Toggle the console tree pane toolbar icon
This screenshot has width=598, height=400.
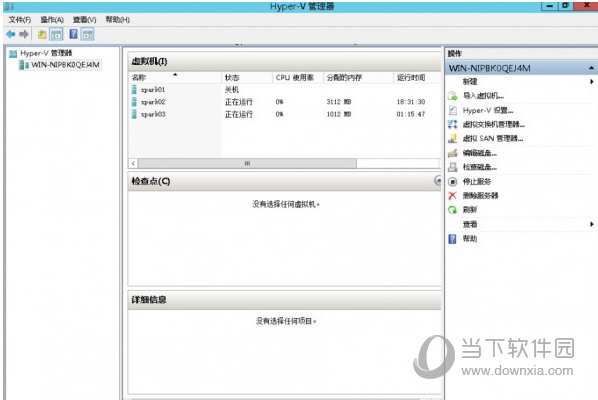56,35
